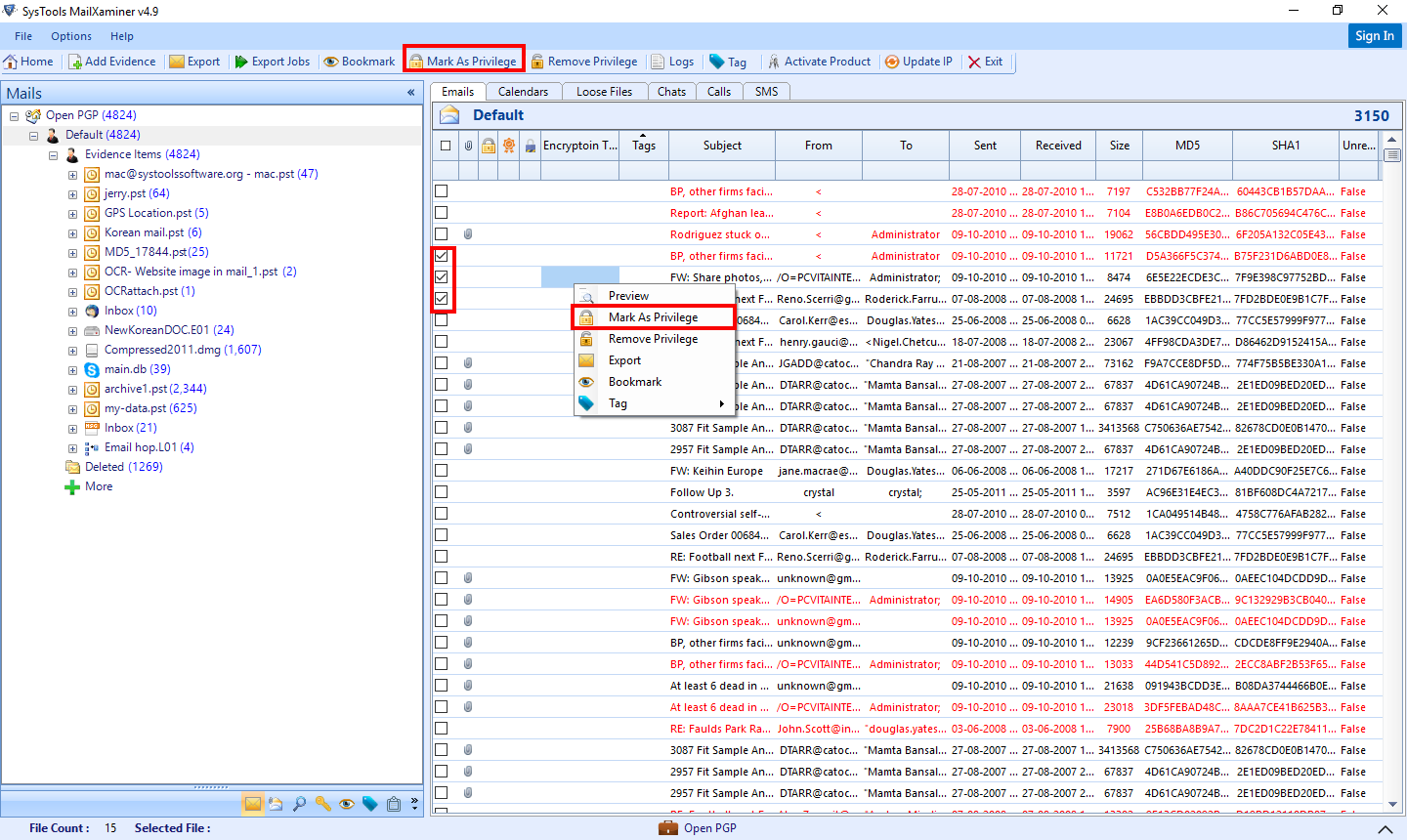
Task: Click the Home toolbar icon
Action: 11,62
